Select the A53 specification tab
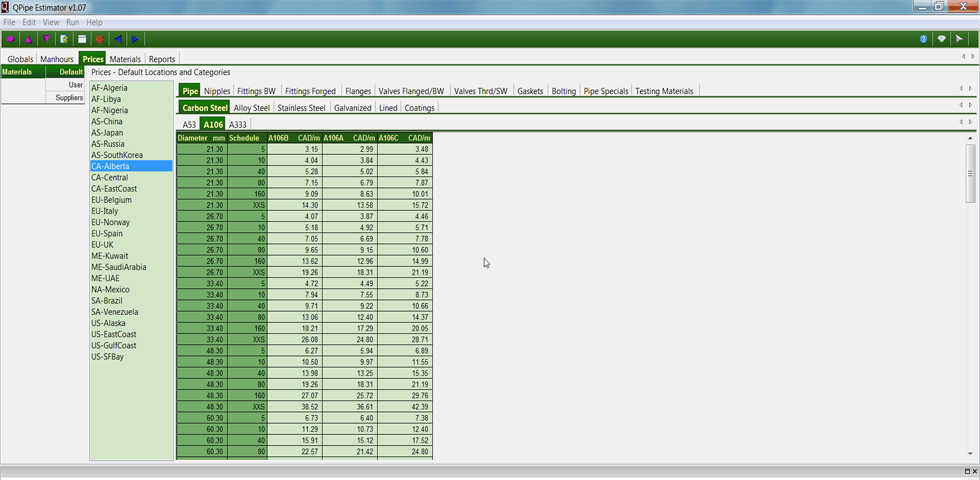This screenshot has height=480, width=980. [189, 124]
